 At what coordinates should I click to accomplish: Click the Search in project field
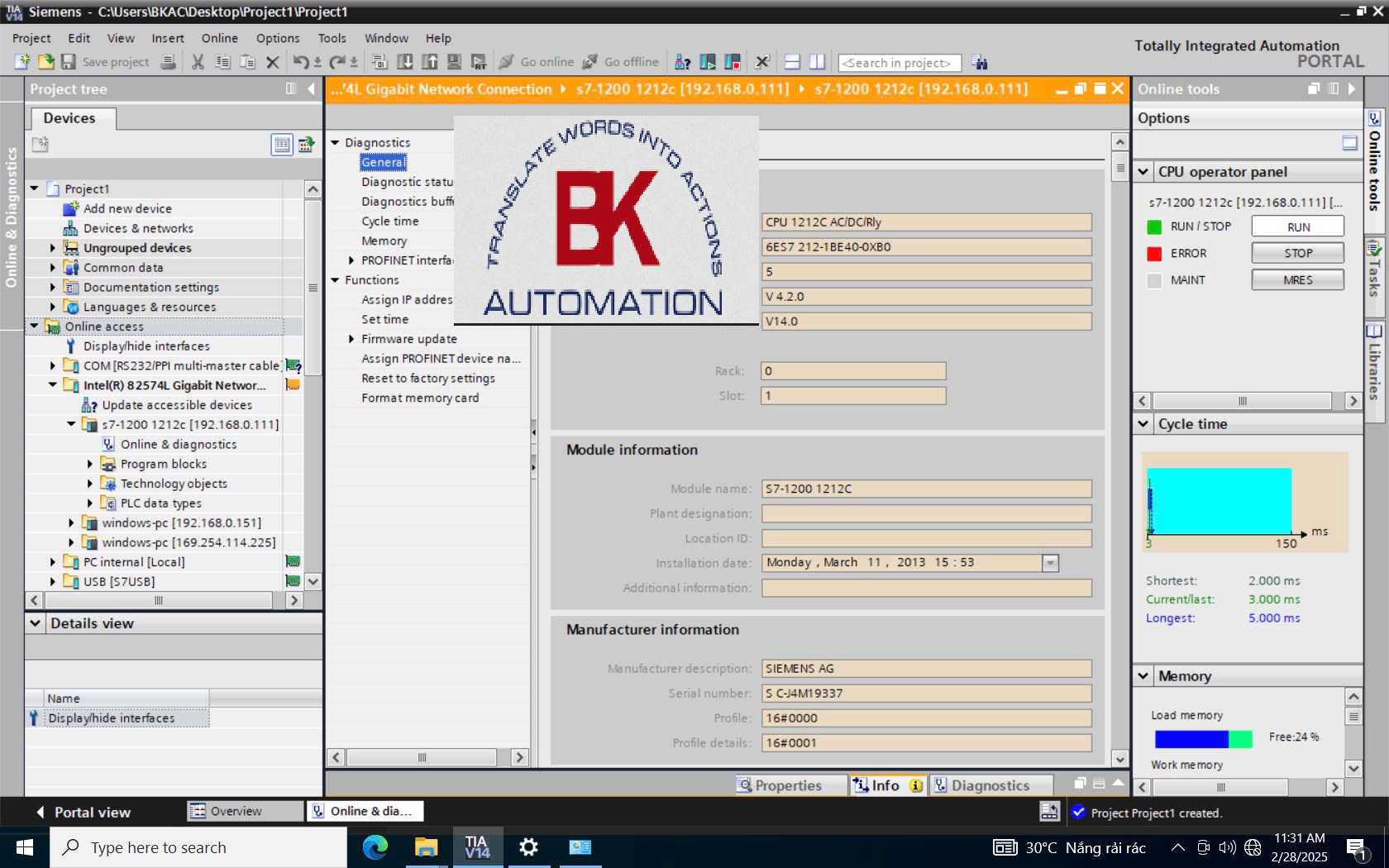pyautogui.click(x=900, y=63)
